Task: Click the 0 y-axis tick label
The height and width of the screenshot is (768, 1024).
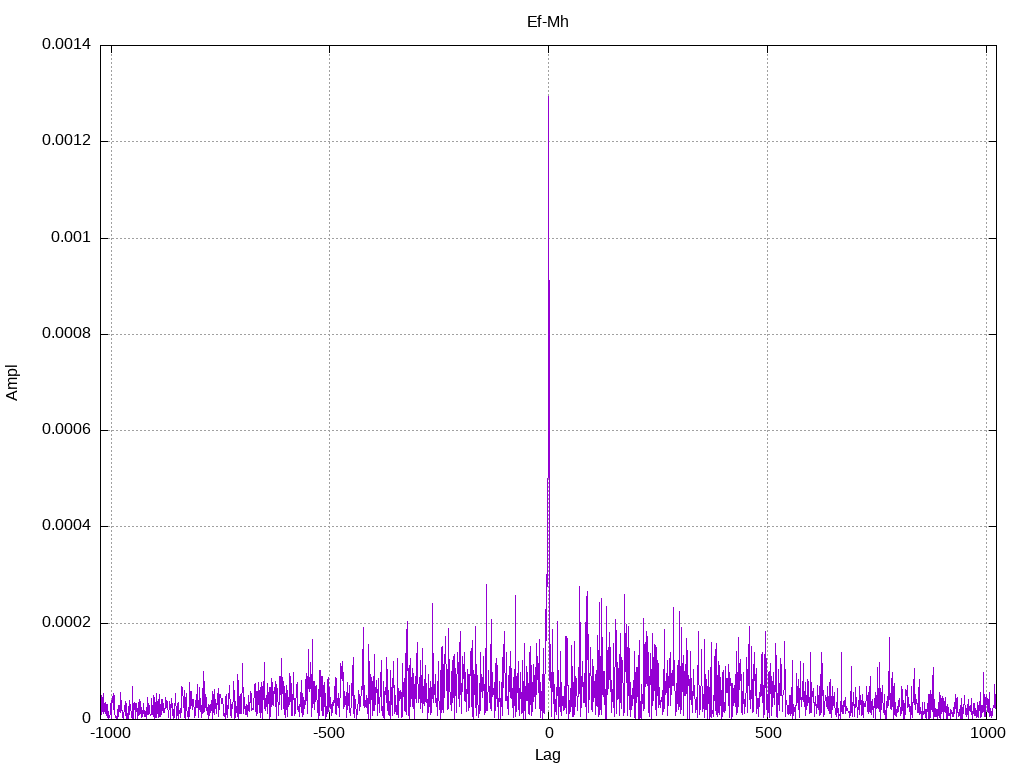Action: [x=86, y=718]
